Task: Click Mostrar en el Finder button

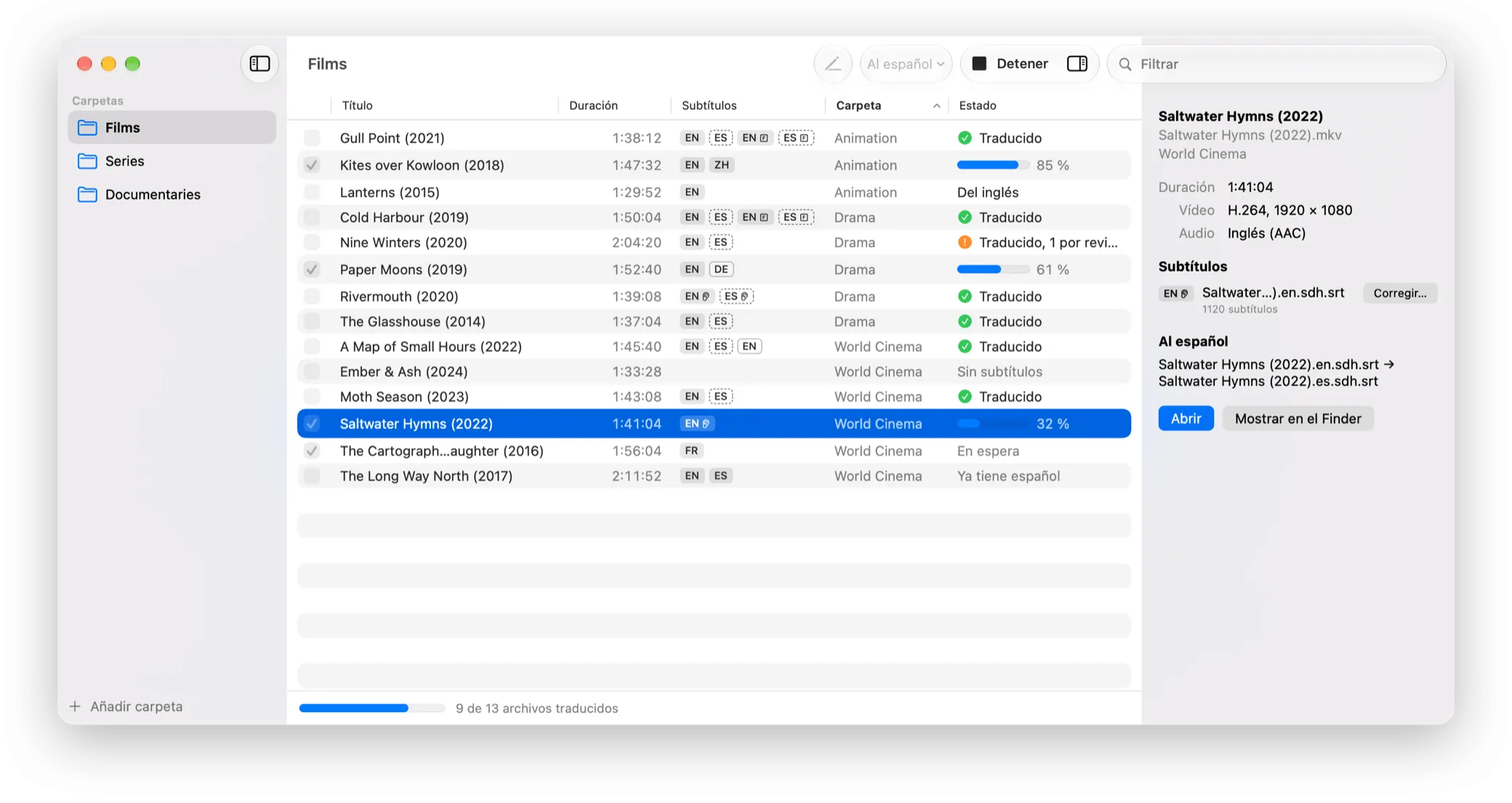Action: (1298, 418)
